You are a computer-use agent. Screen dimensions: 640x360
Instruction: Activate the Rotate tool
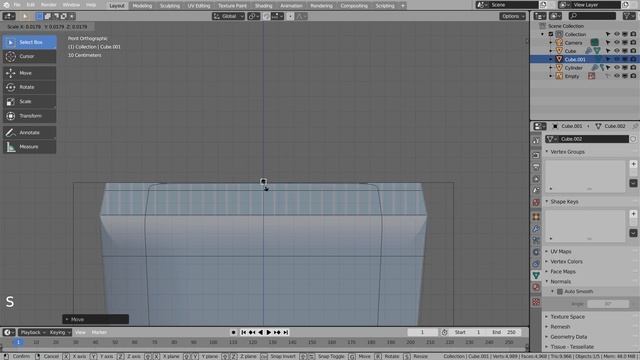coord(29,87)
